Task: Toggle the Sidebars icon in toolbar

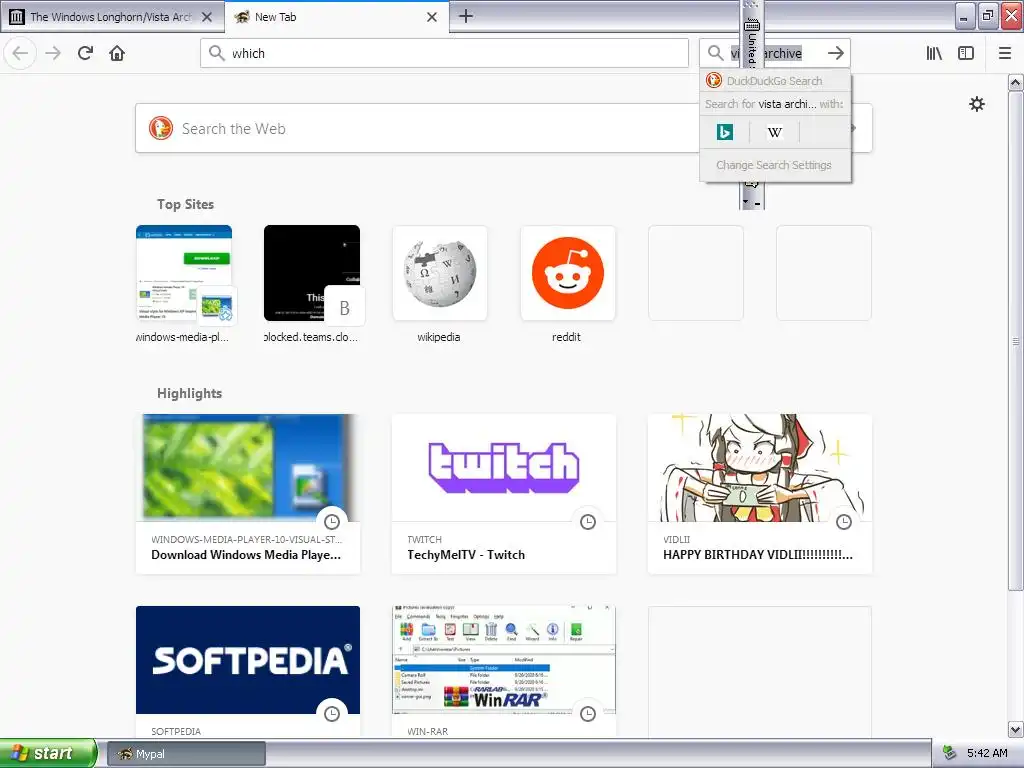Action: click(x=966, y=54)
